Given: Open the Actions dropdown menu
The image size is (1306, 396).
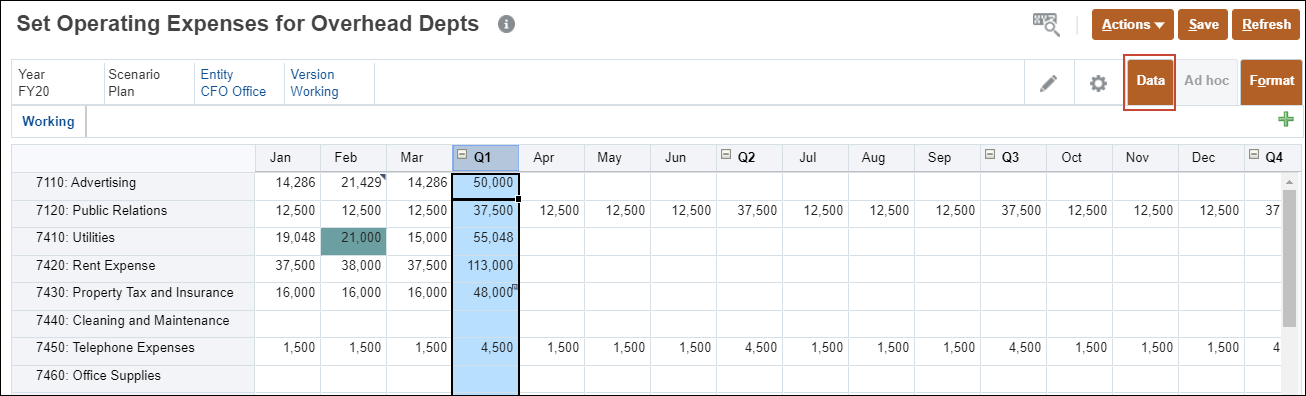Looking at the screenshot, I should [x=1133, y=25].
